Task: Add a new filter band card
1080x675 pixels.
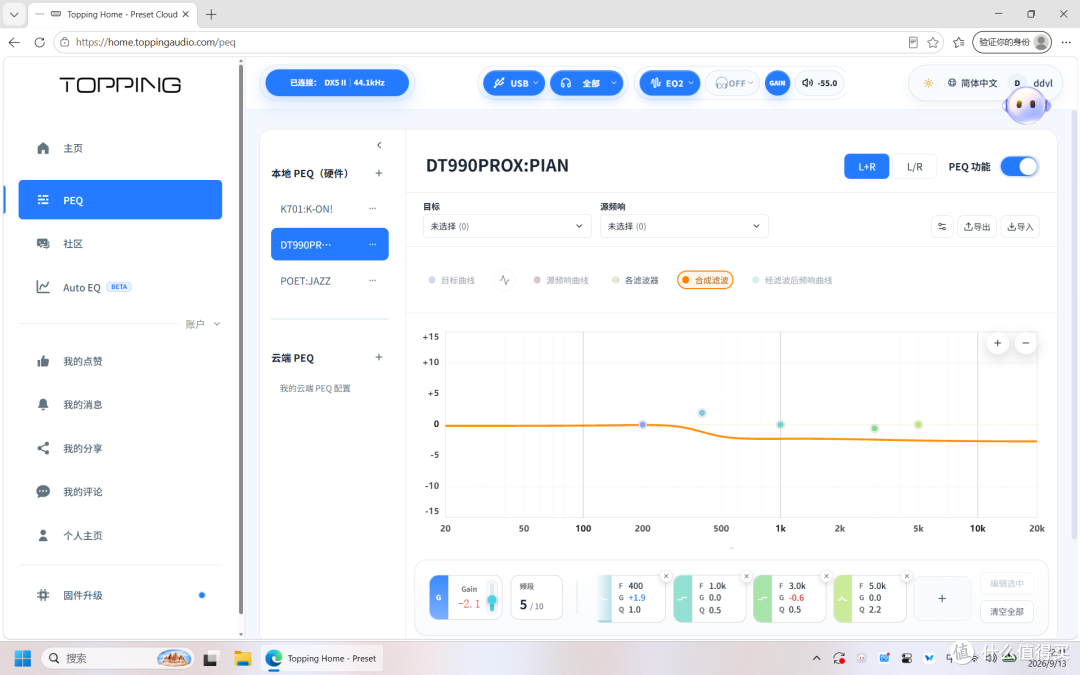Action: coord(942,599)
